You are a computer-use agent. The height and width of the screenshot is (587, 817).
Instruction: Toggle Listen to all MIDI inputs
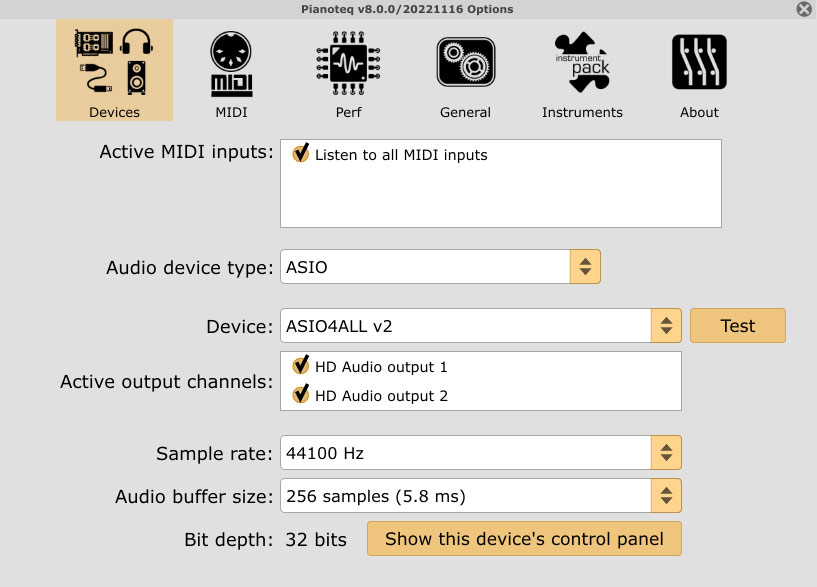[x=301, y=154]
